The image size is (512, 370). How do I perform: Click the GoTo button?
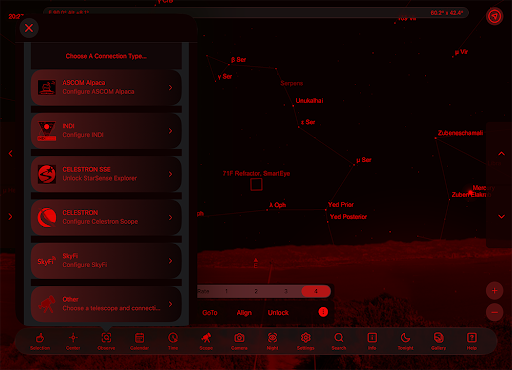pyautogui.click(x=210, y=313)
